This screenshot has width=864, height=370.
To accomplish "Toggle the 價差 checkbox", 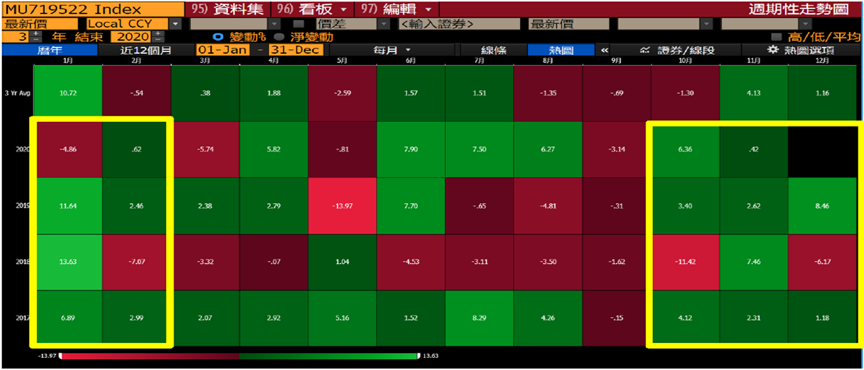I will pos(299,24).
